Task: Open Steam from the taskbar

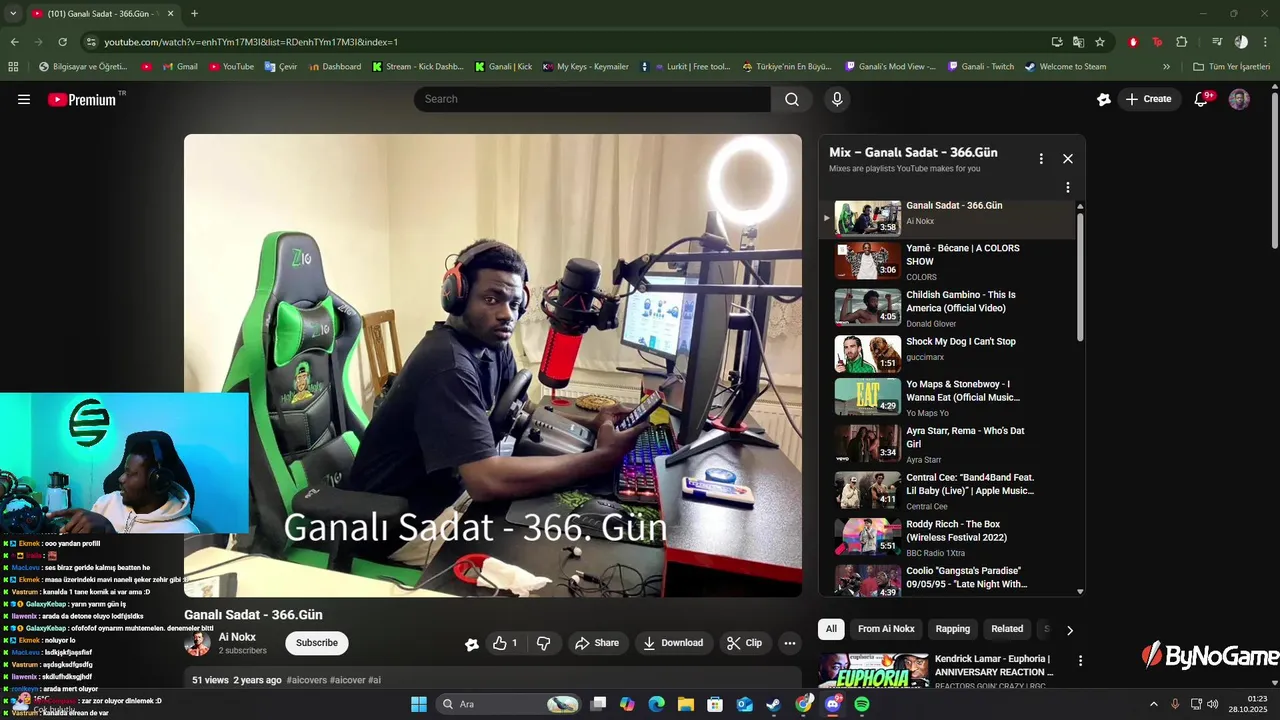Action: [773, 704]
